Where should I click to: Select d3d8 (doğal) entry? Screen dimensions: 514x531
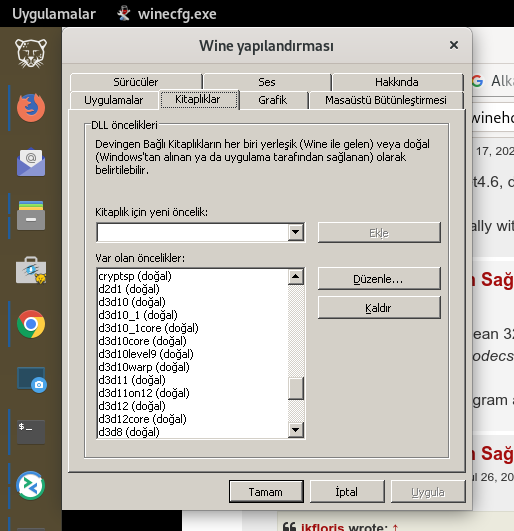192,432
